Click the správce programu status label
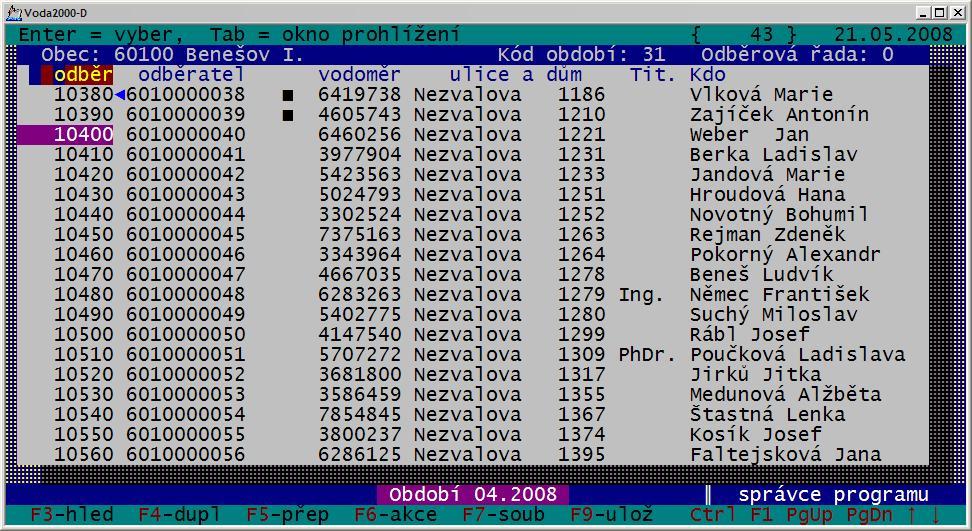The height and width of the screenshot is (531, 972). point(834,494)
